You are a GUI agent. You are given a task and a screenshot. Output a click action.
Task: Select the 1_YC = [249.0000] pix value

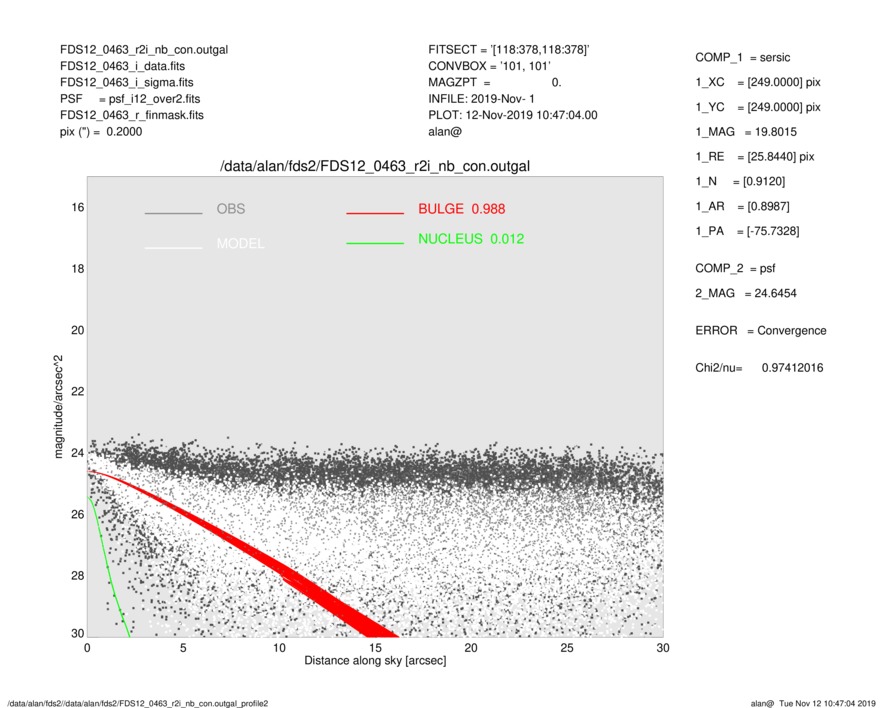758,107
